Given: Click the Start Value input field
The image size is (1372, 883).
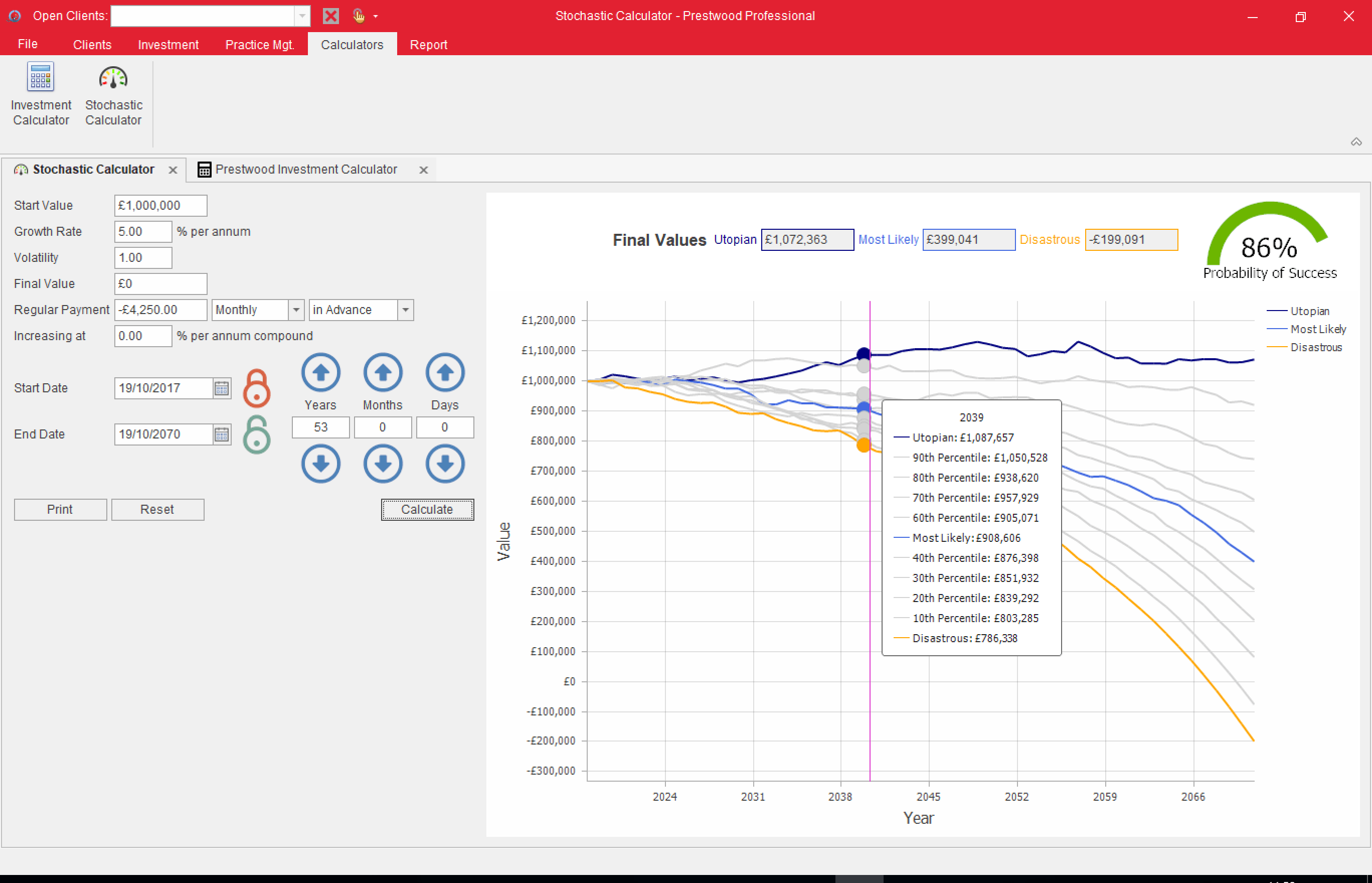Looking at the screenshot, I should click(x=160, y=206).
